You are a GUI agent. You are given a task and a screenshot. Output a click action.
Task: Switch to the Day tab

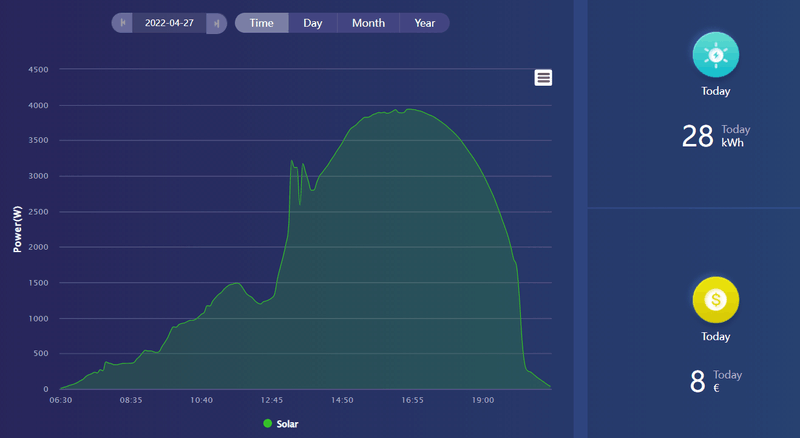[313, 23]
